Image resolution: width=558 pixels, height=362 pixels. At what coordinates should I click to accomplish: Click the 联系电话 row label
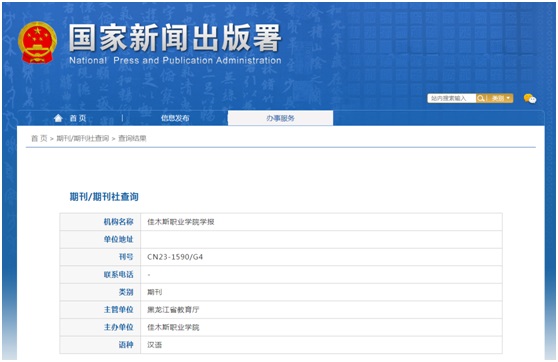pyautogui.click(x=119, y=275)
